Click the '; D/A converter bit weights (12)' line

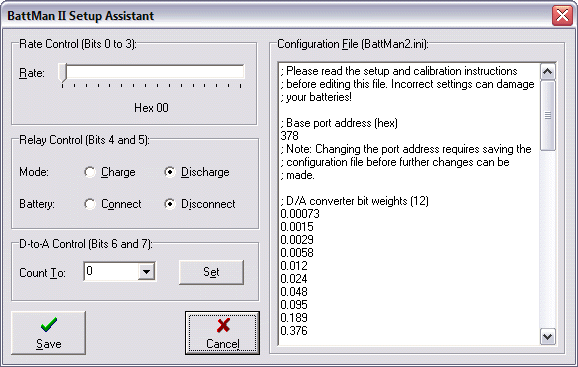[x=354, y=201]
